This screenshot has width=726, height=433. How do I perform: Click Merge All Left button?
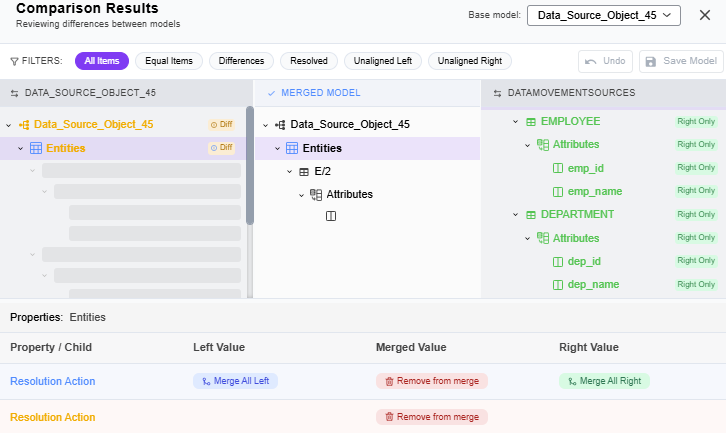[235, 381]
